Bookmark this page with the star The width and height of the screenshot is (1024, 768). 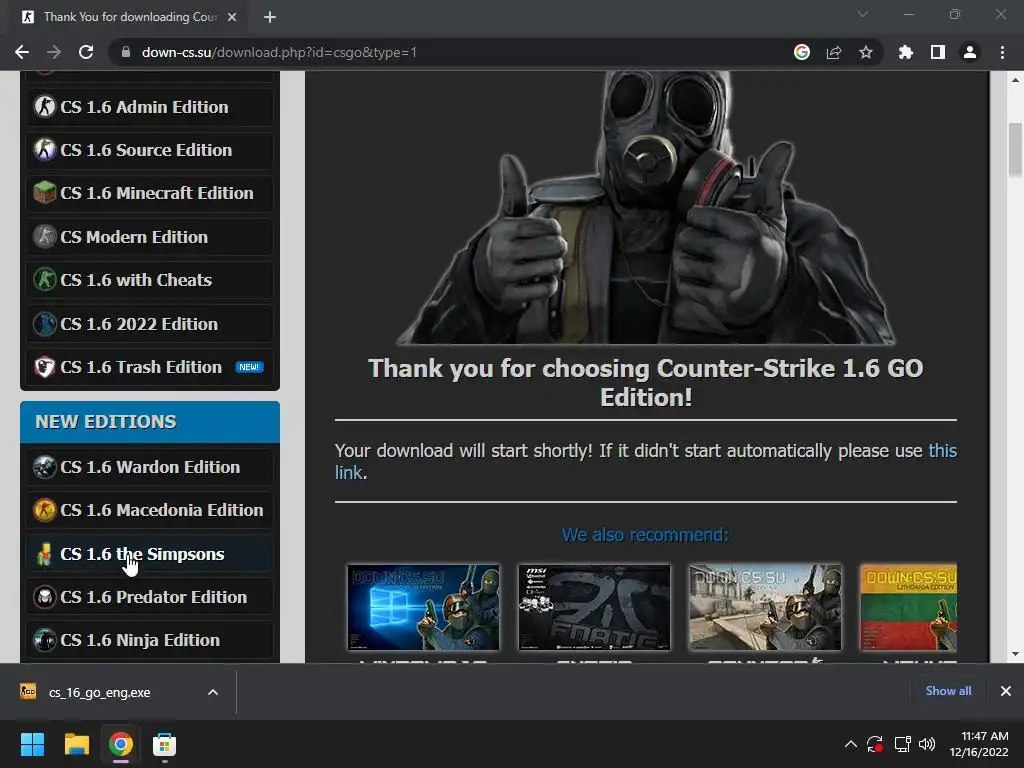click(865, 52)
